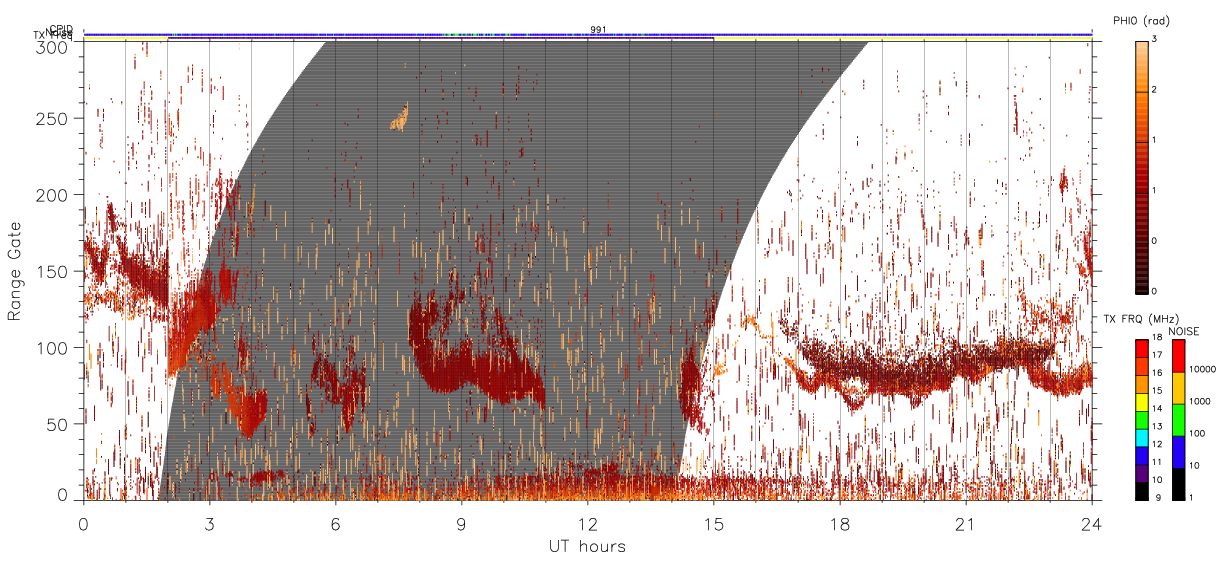The height and width of the screenshot is (567, 1228).
Task: Click the blue CPID strip above the plot
Action: tap(587, 34)
